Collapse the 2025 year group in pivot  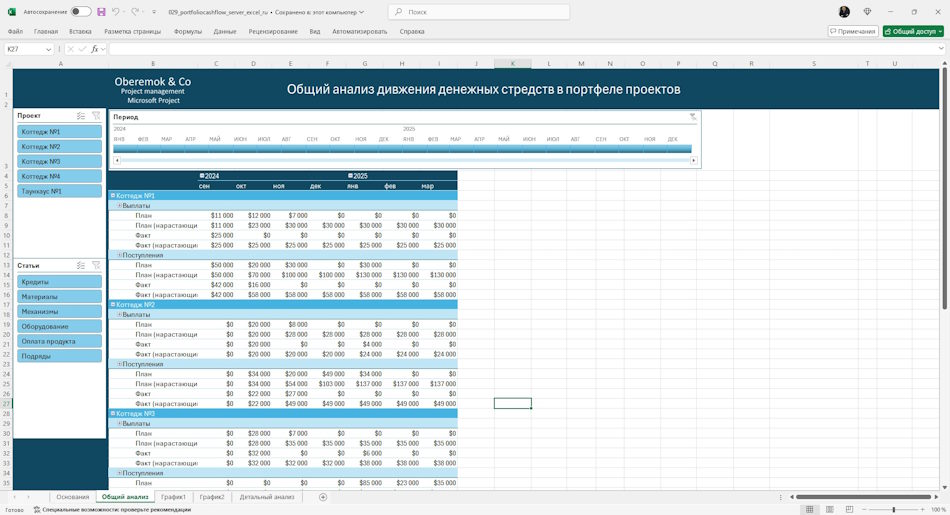pyautogui.click(x=350, y=176)
